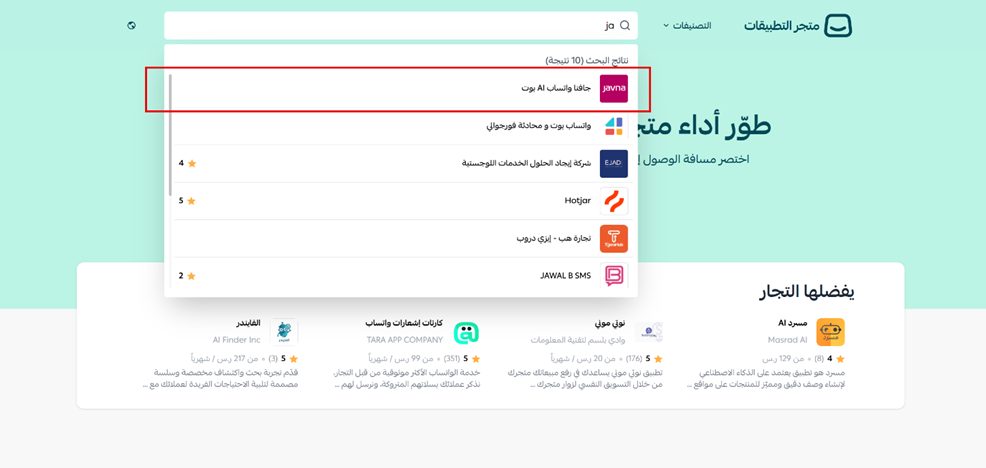Click the search results scrollbar
The width and height of the screenshot is (986, 468).
170,135
